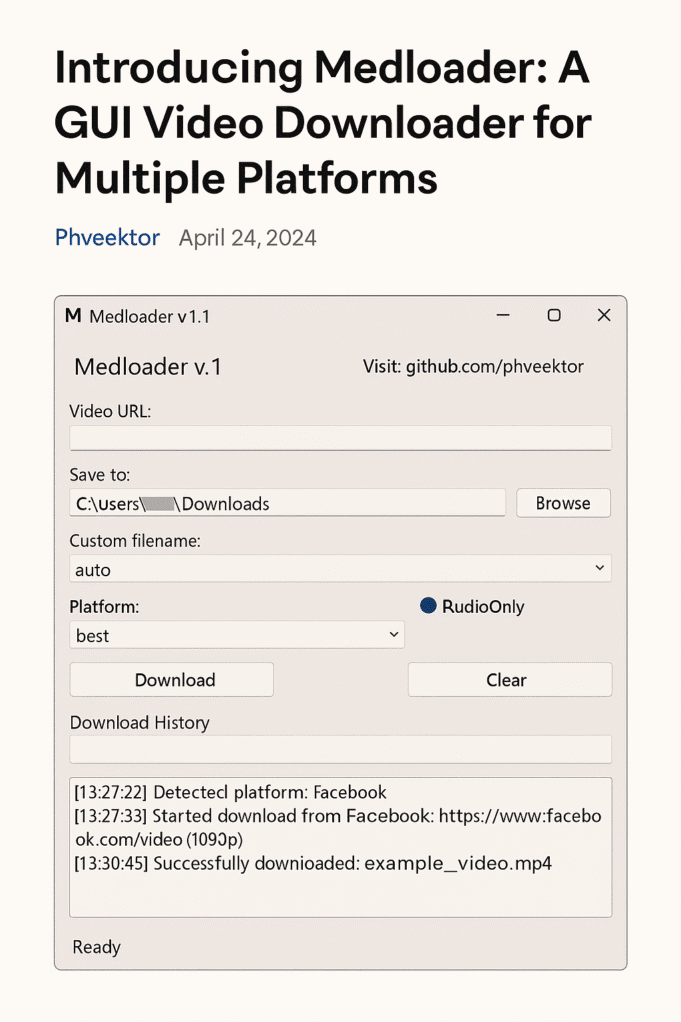Click the Clear button

509,680
